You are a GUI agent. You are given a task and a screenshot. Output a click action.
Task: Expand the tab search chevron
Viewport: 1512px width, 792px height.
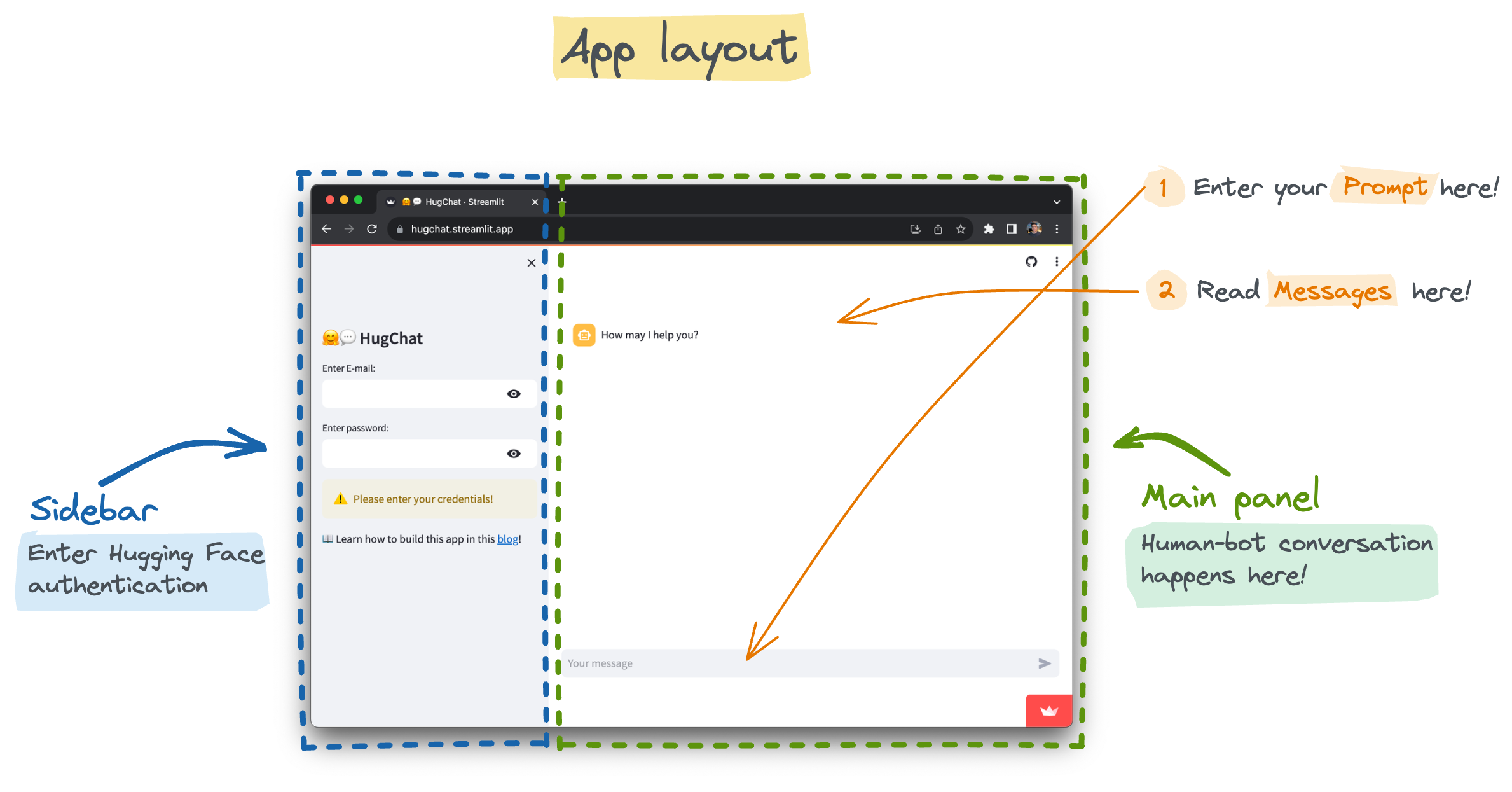point(1057,202)
